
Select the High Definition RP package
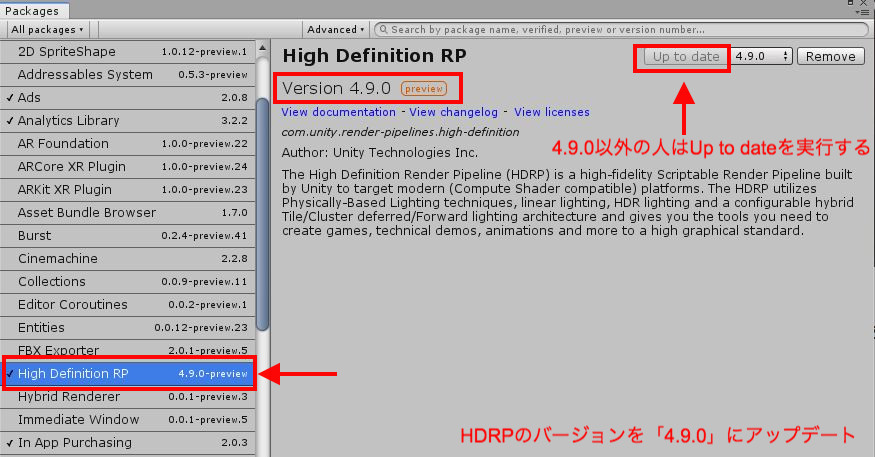pos(129,373)
